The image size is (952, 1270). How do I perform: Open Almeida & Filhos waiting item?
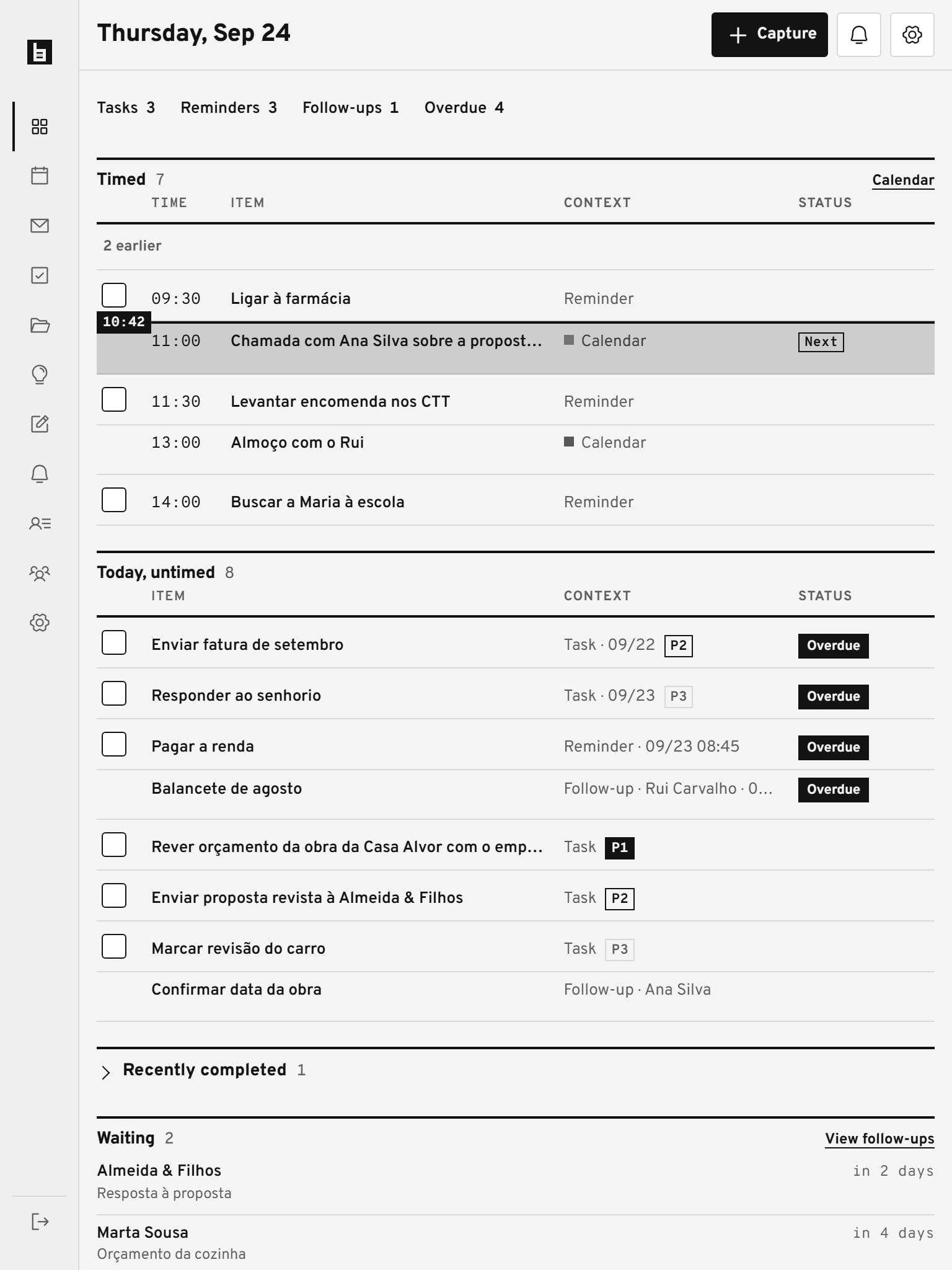point(516,1182)
